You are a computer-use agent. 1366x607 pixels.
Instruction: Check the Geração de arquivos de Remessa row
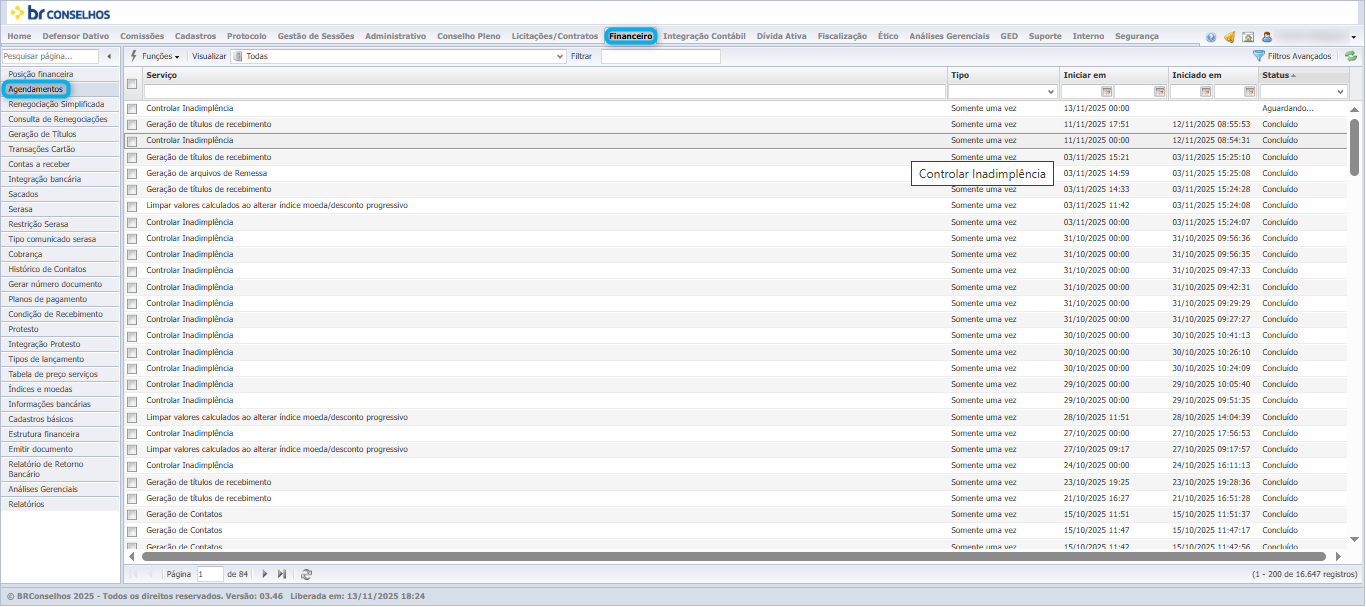[132, 174]
